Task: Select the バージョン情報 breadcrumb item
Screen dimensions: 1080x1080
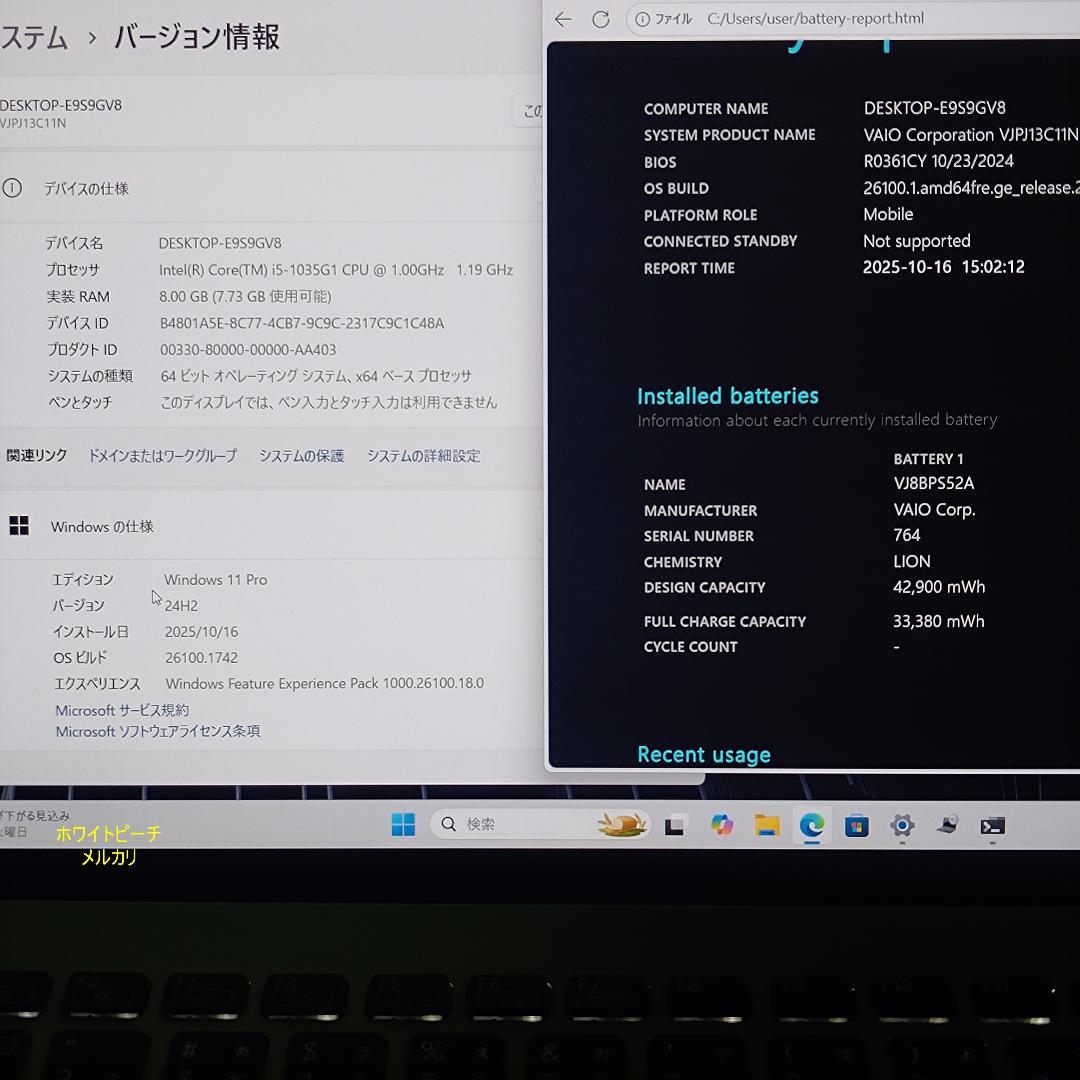Action: click(x=196, y=37)
